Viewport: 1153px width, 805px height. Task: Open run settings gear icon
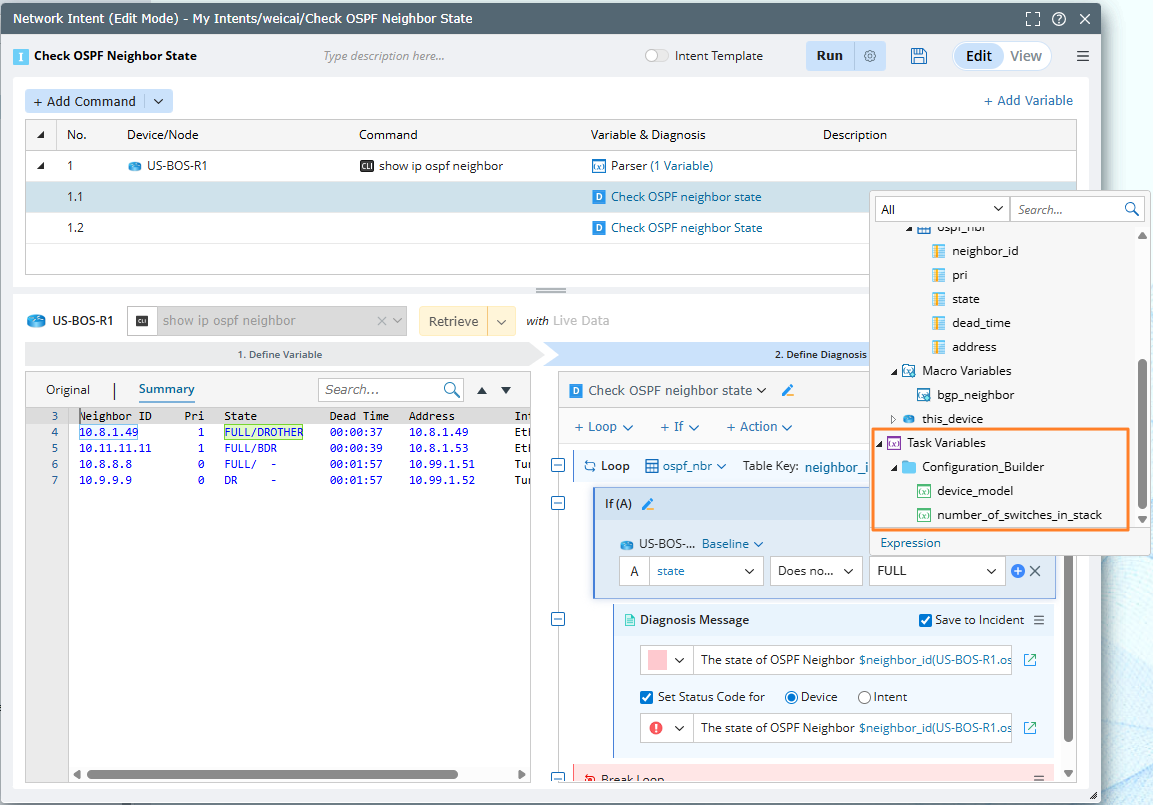[x=870, y=56]
